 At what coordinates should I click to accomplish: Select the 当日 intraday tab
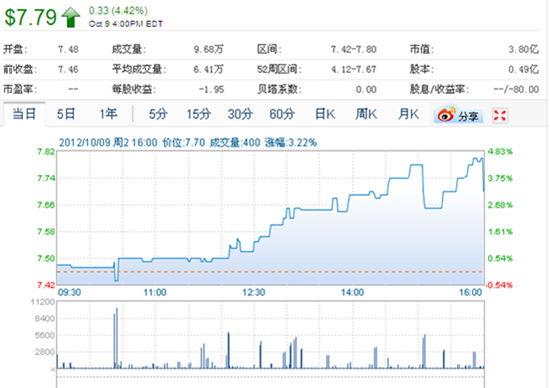click(x=24, y=114)
